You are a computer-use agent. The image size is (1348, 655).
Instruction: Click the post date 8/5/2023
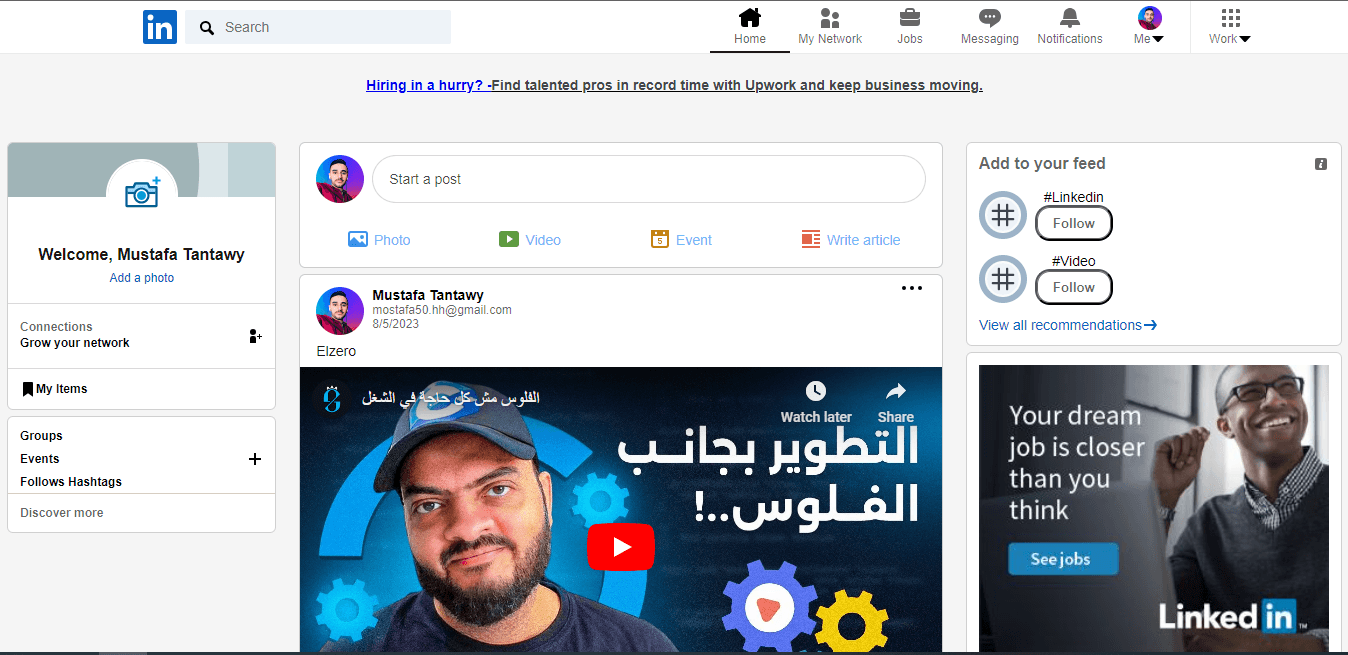[396, 324]
